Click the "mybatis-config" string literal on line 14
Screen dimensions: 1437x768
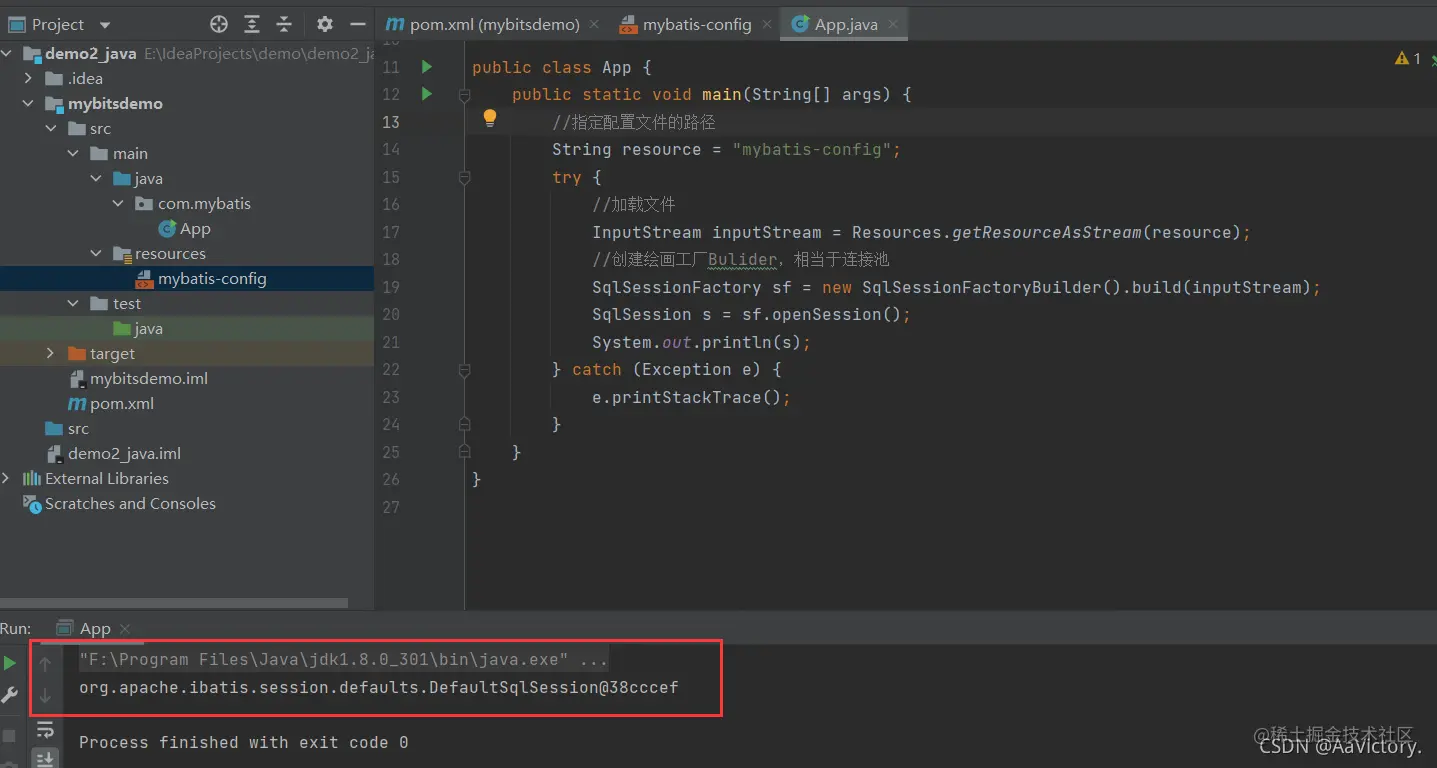point(812,150)
